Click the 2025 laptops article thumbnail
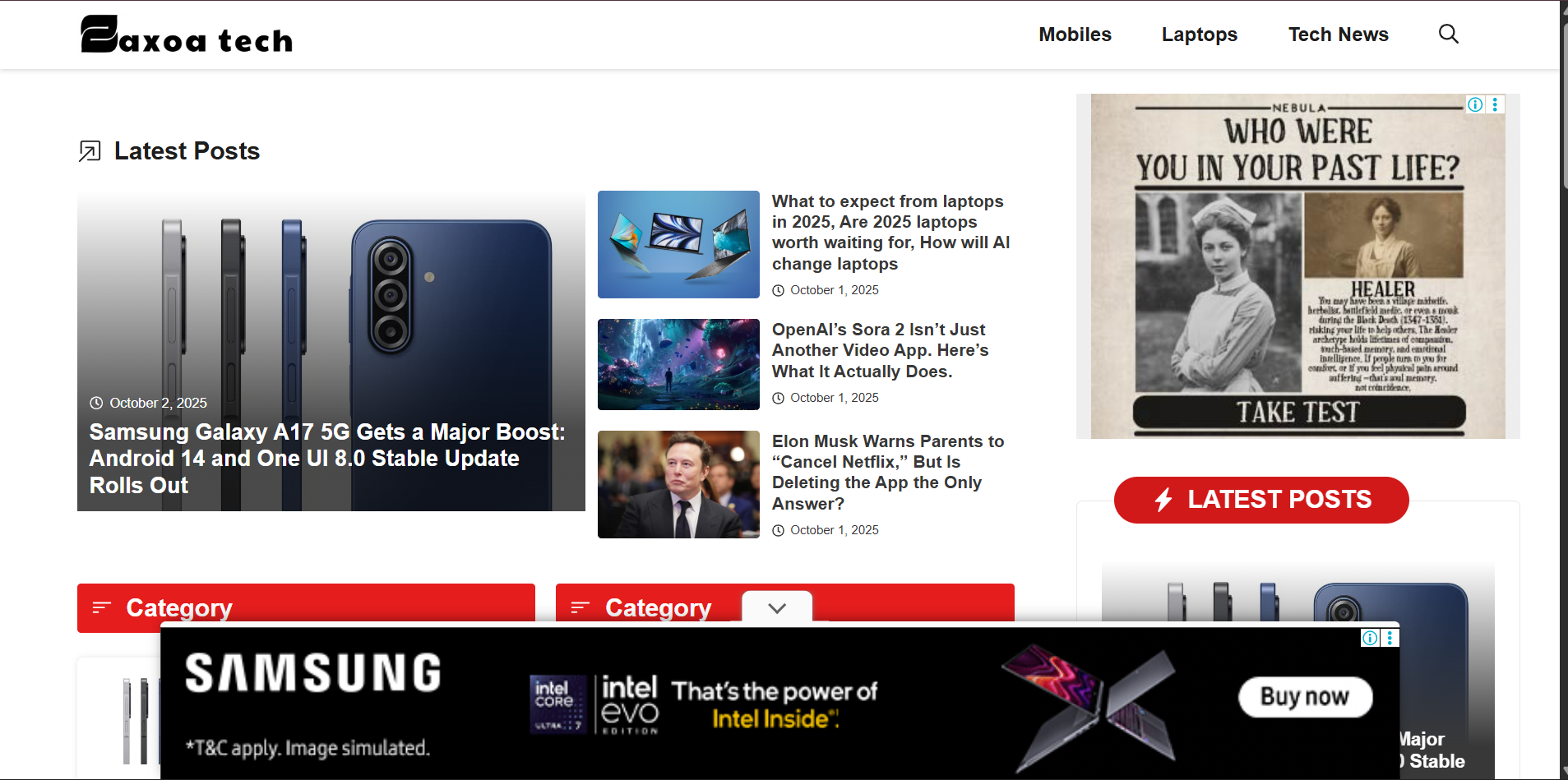 (678, 244)
